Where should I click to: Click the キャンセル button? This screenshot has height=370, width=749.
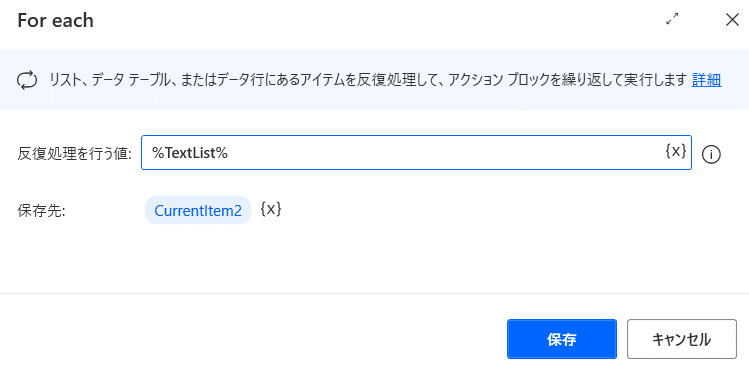(682, 339)
